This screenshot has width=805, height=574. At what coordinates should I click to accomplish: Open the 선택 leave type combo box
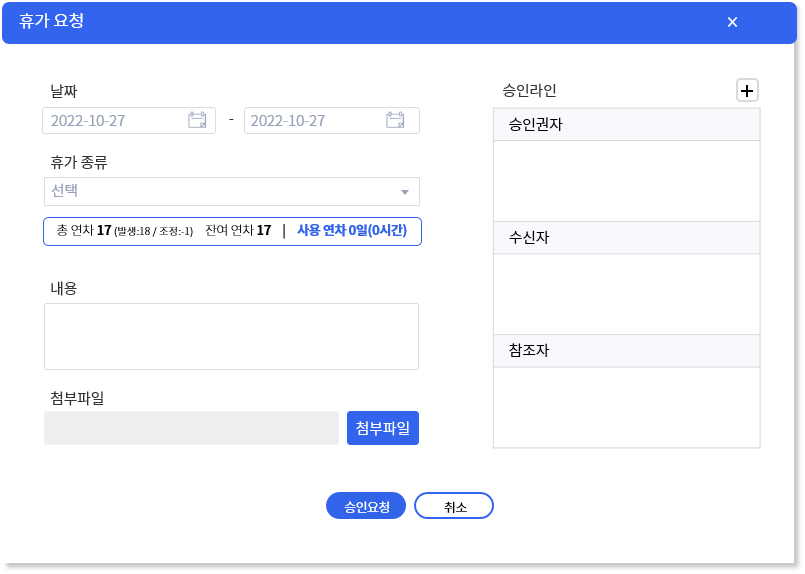point(232,192)
